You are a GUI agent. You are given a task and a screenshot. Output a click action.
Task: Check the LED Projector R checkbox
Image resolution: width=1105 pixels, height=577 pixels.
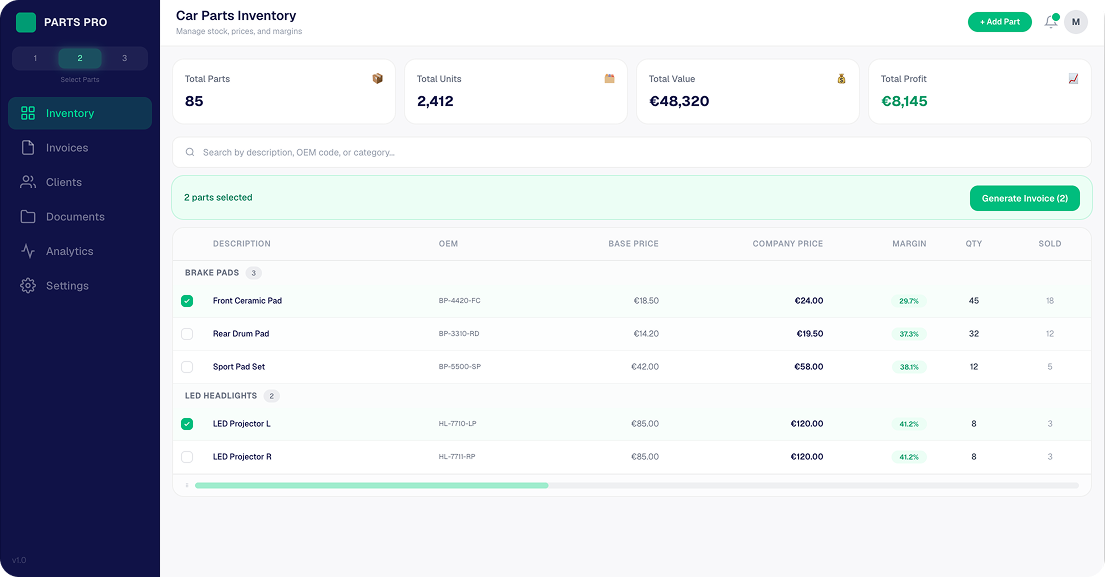click(187, 457)
